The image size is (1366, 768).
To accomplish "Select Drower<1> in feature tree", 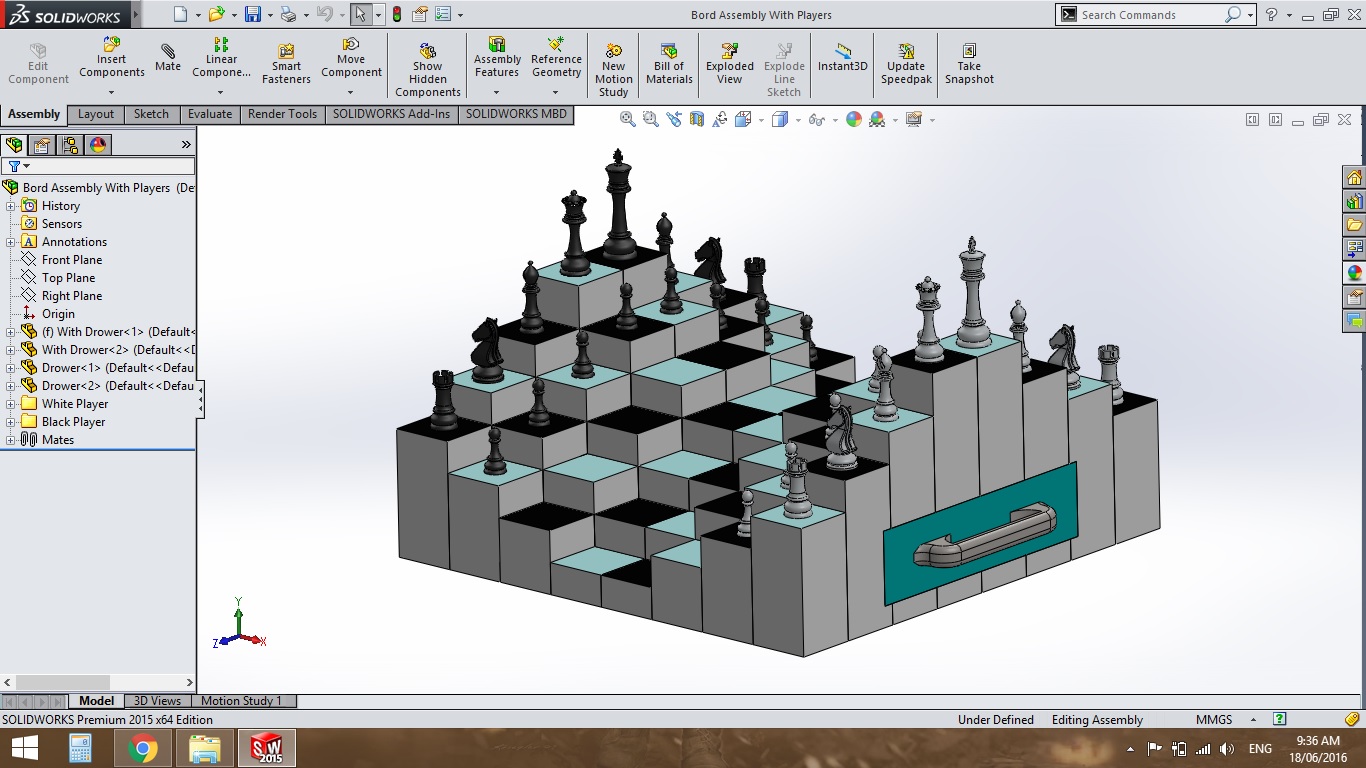I will [x=118, y=368].
